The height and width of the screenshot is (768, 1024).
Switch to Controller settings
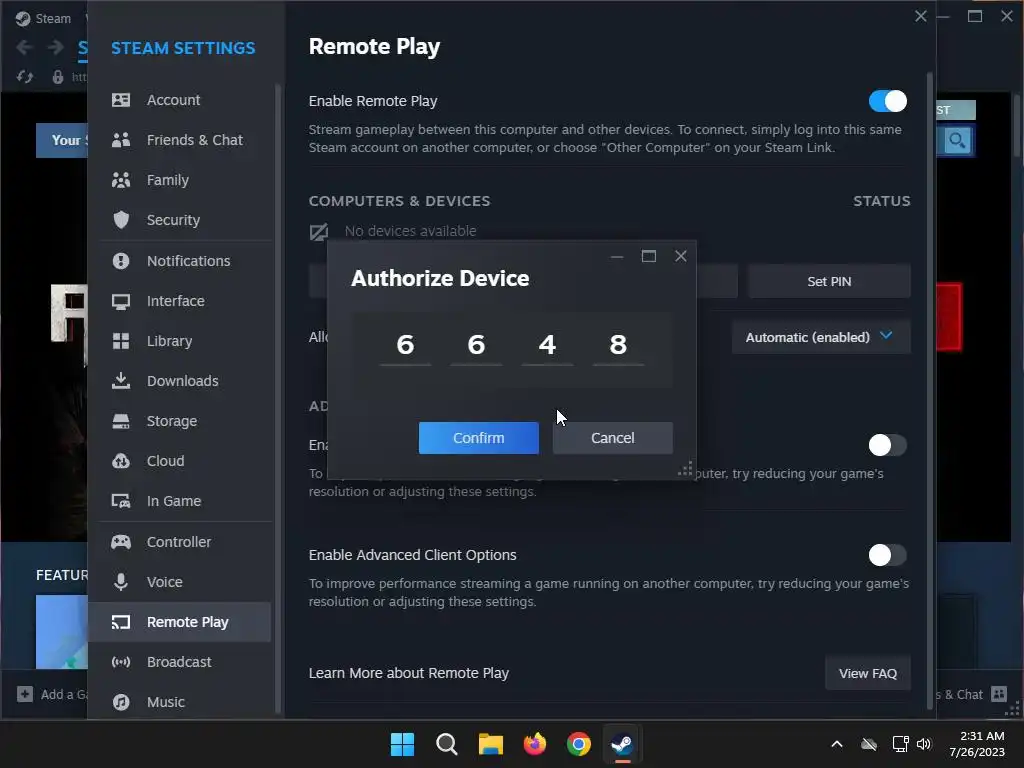(x=180, y=542)
